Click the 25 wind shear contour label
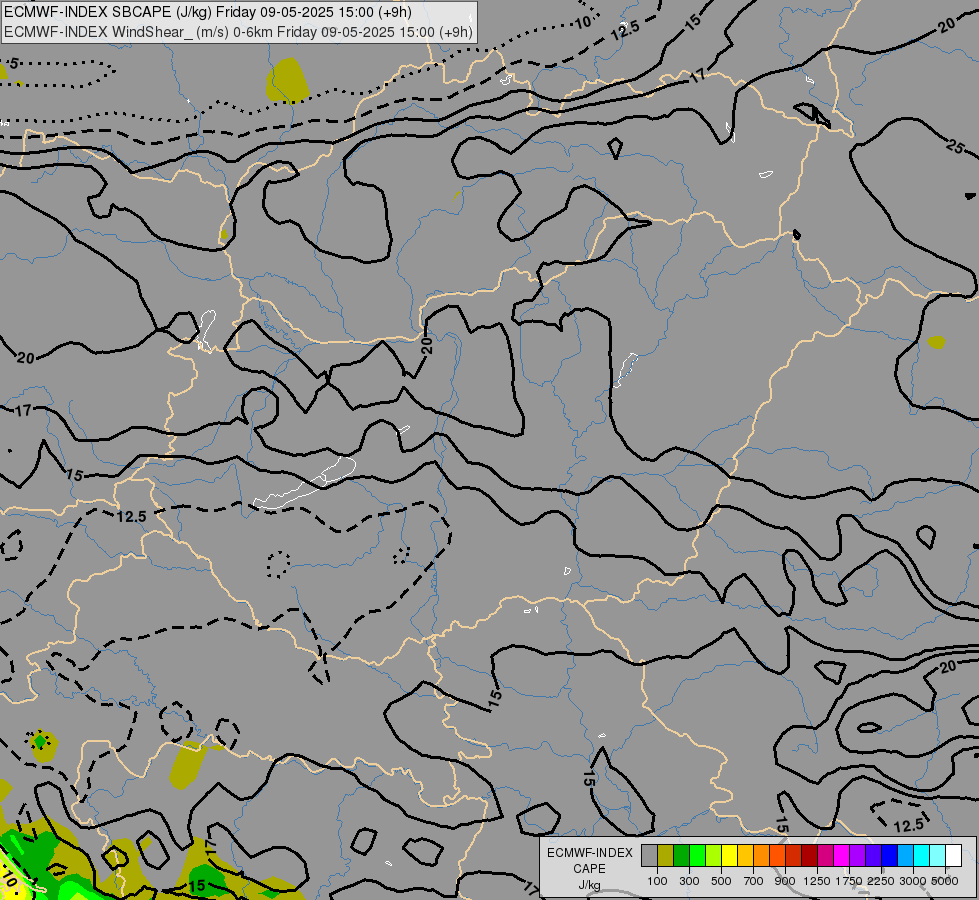 955,147
